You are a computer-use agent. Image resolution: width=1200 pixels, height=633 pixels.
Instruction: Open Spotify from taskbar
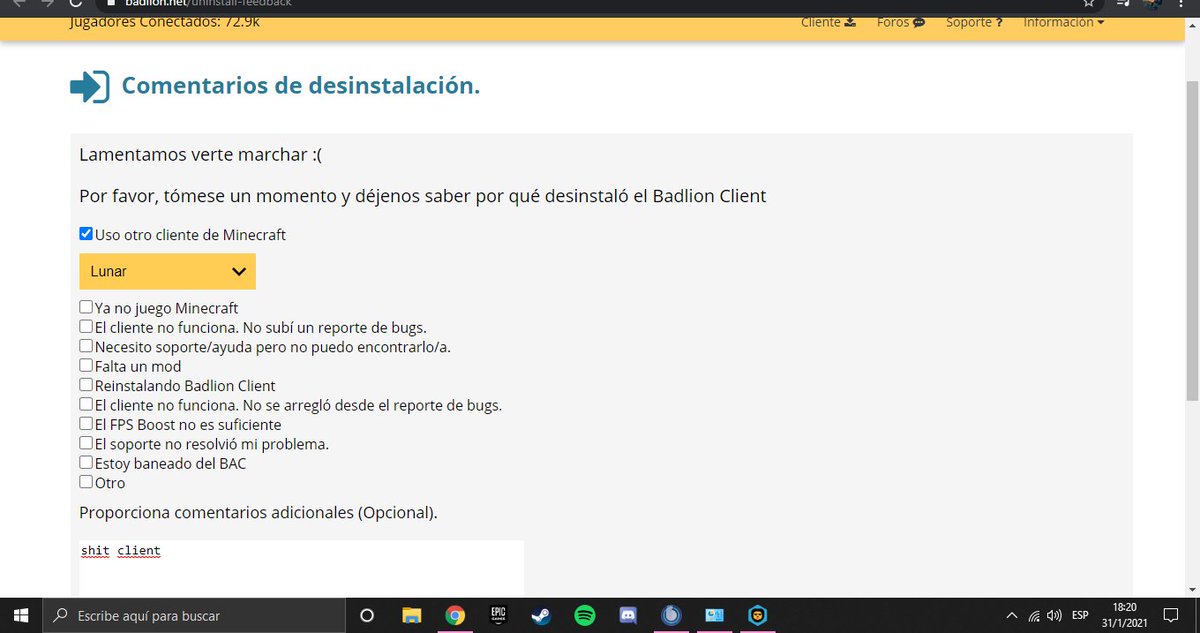click(x=586, y=615)
